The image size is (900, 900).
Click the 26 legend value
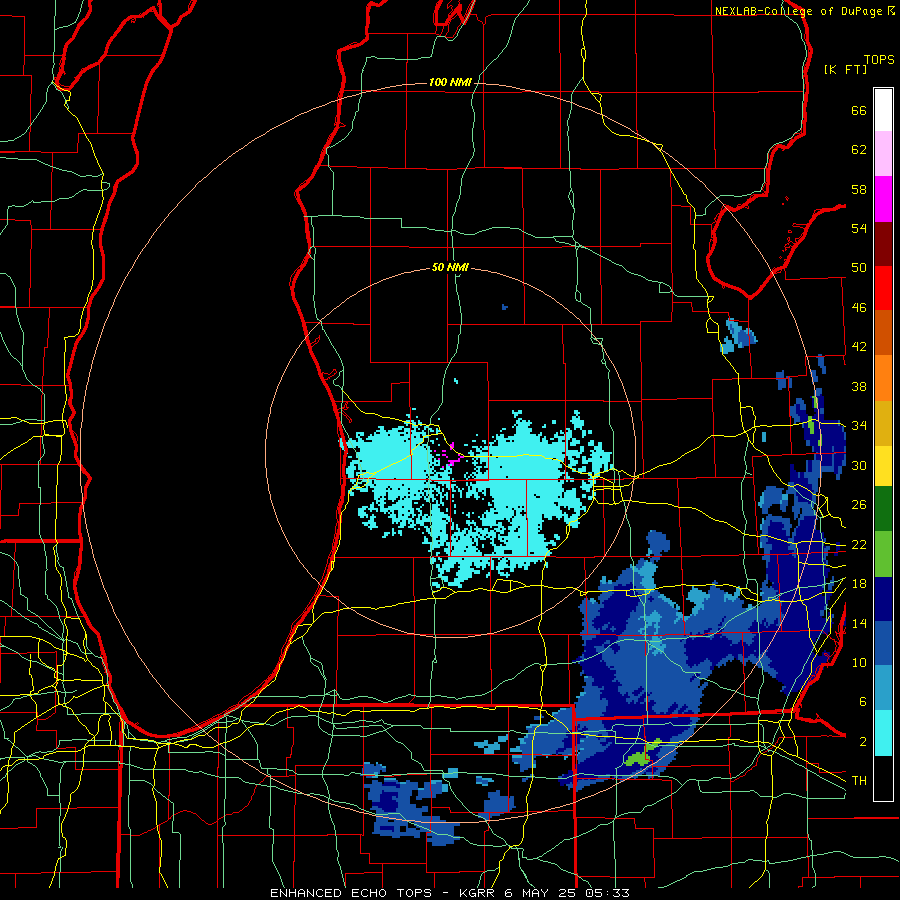pyautogui.click(x=859, y=505)
